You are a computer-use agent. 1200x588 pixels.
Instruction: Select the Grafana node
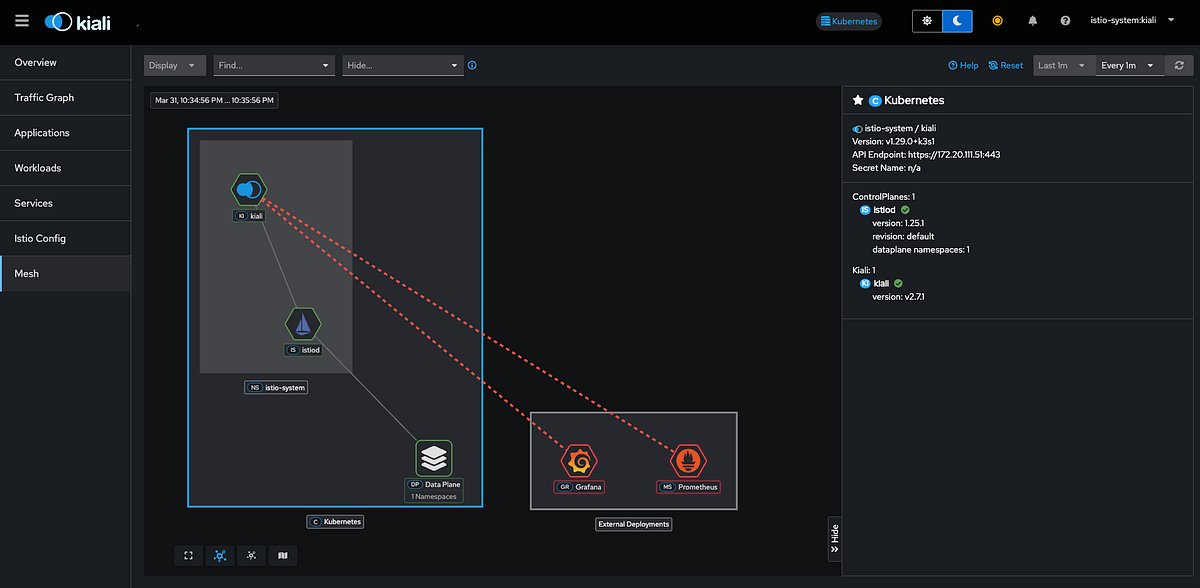point(579,462)
